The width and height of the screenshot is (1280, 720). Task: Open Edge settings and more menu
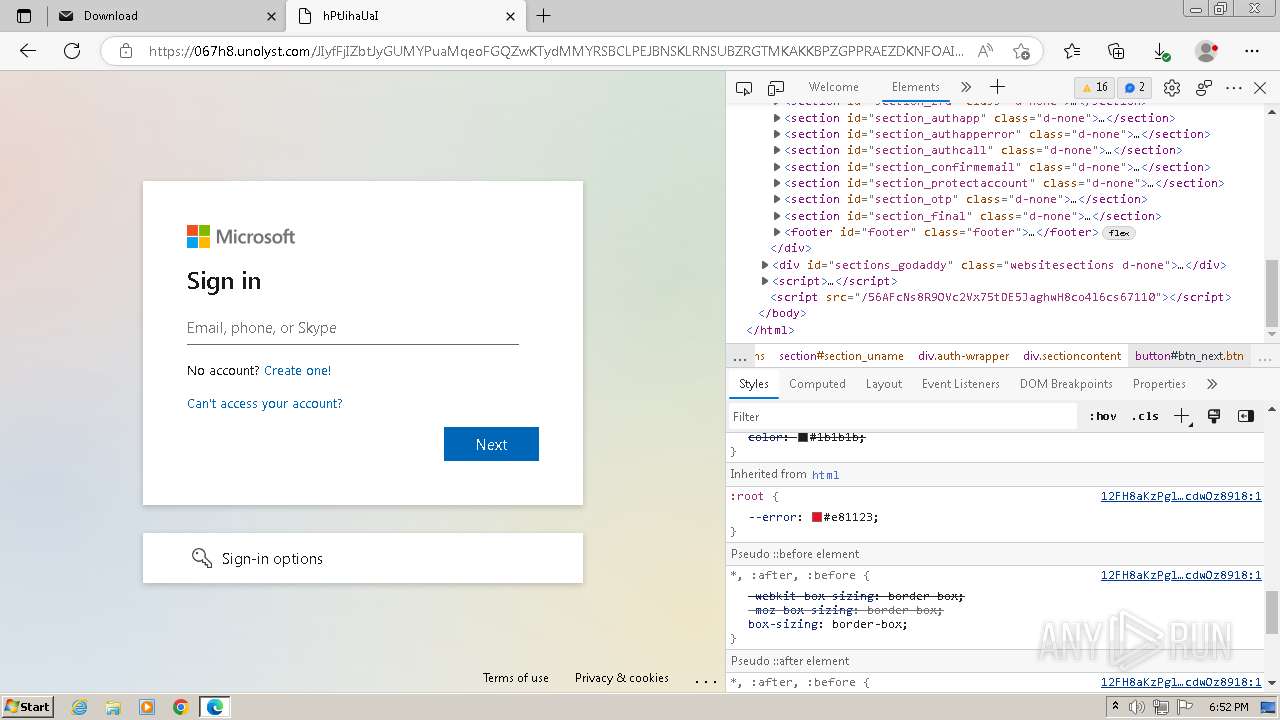[1252, 51]
